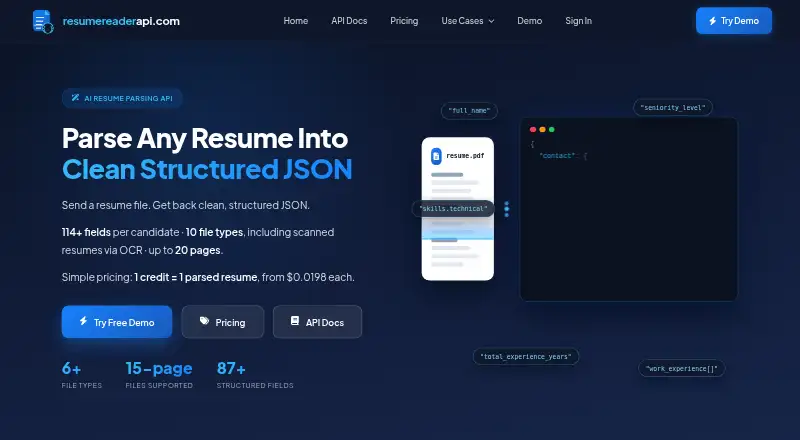Click the "seniority_level" field tag

coord(673,108)
